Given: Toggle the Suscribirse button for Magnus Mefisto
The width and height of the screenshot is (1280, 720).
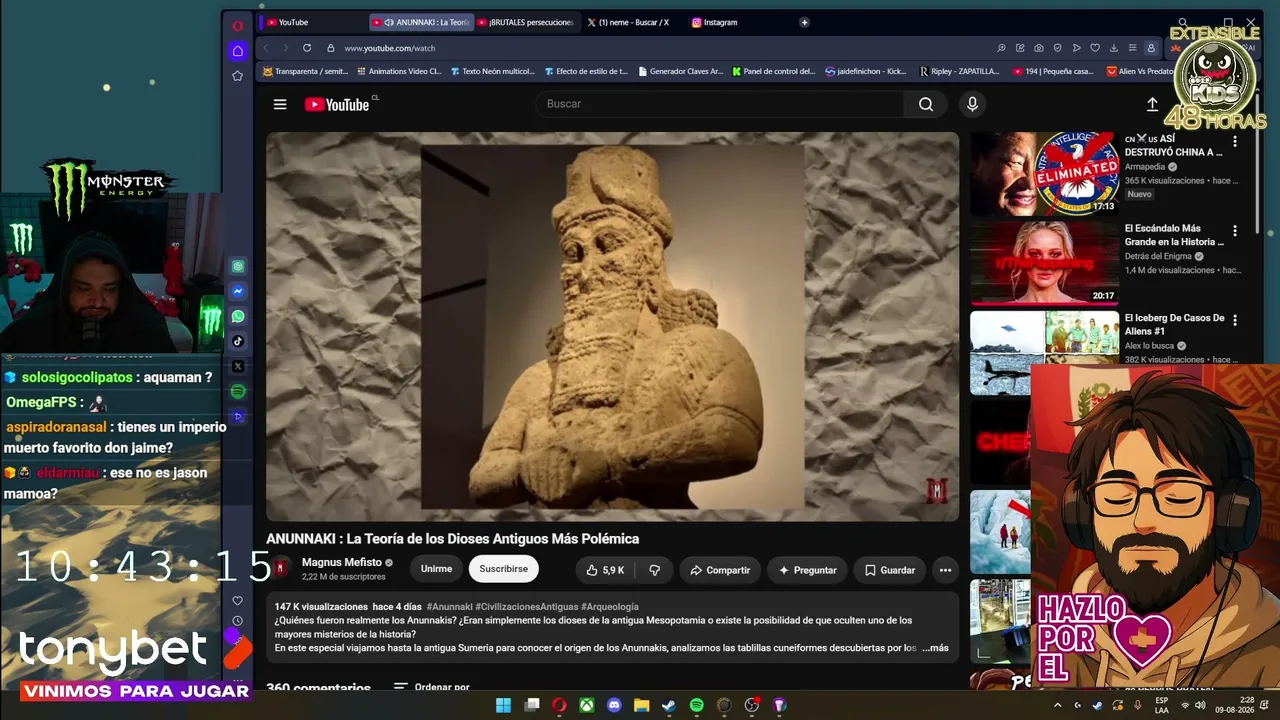Looking at the screenshot, I should [503, 569].
